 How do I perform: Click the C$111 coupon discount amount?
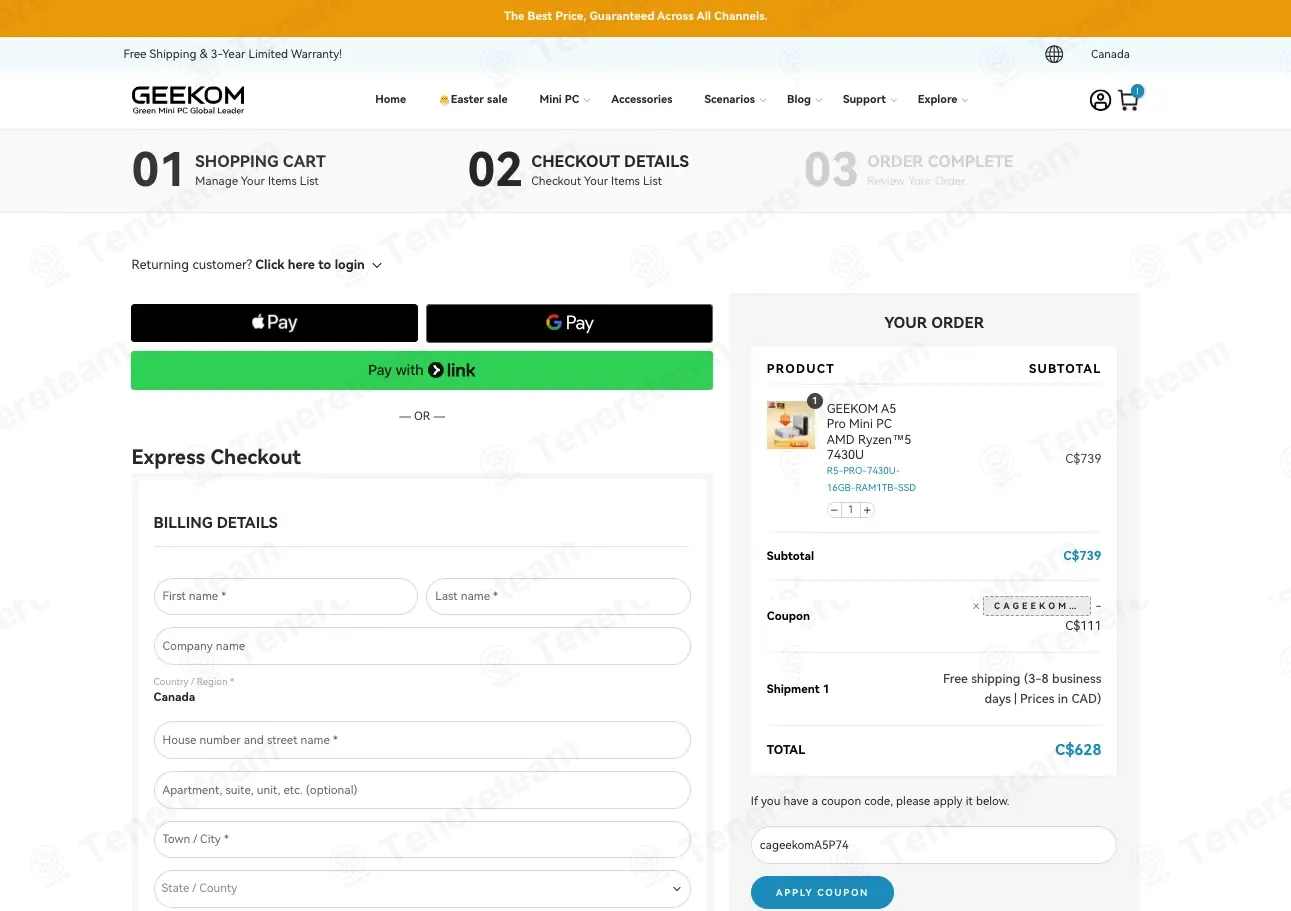[1083, 626]
